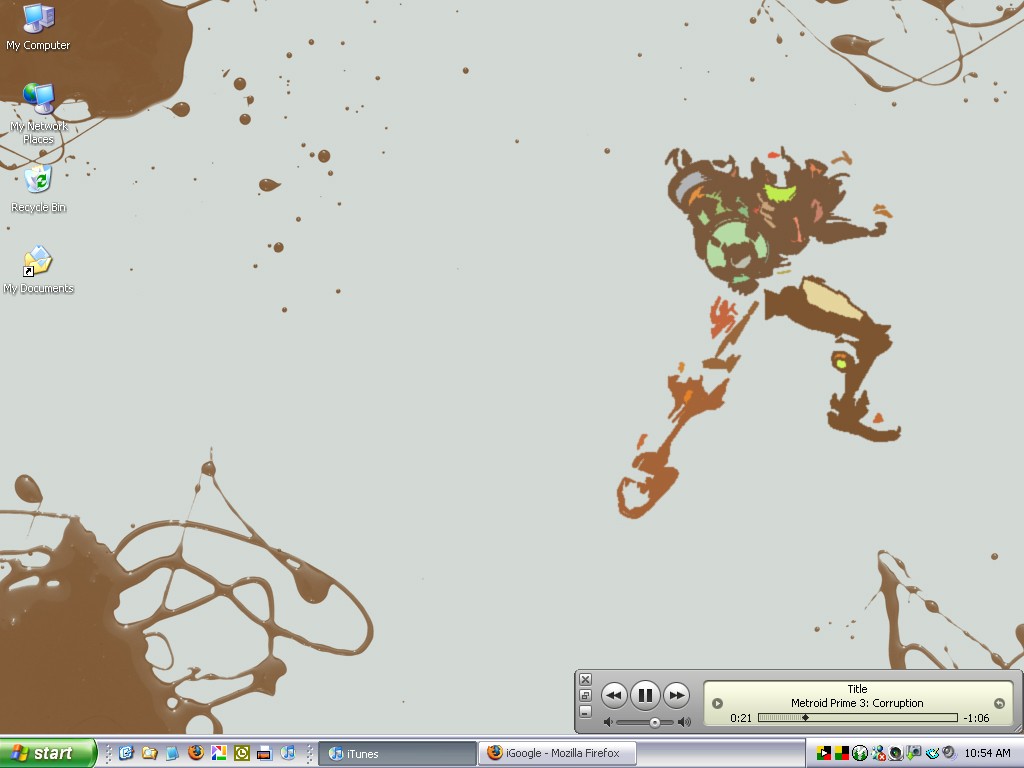Open iTunes from the Quick Launch bar
Screen dimensions: 1024x768
click(x=288, y=753)
